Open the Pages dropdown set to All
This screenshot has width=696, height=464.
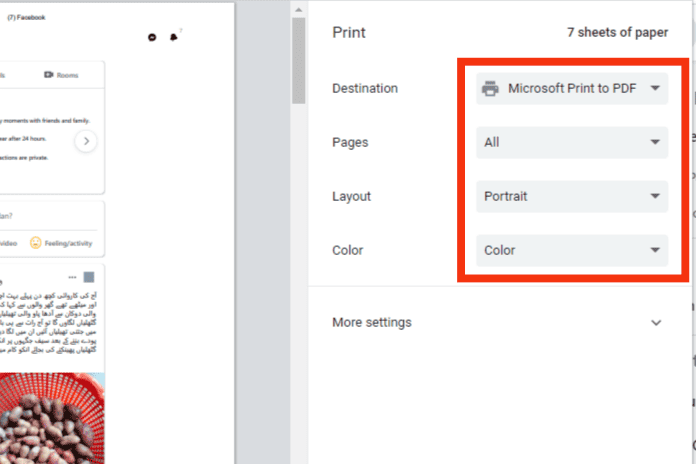pos(572,143)
